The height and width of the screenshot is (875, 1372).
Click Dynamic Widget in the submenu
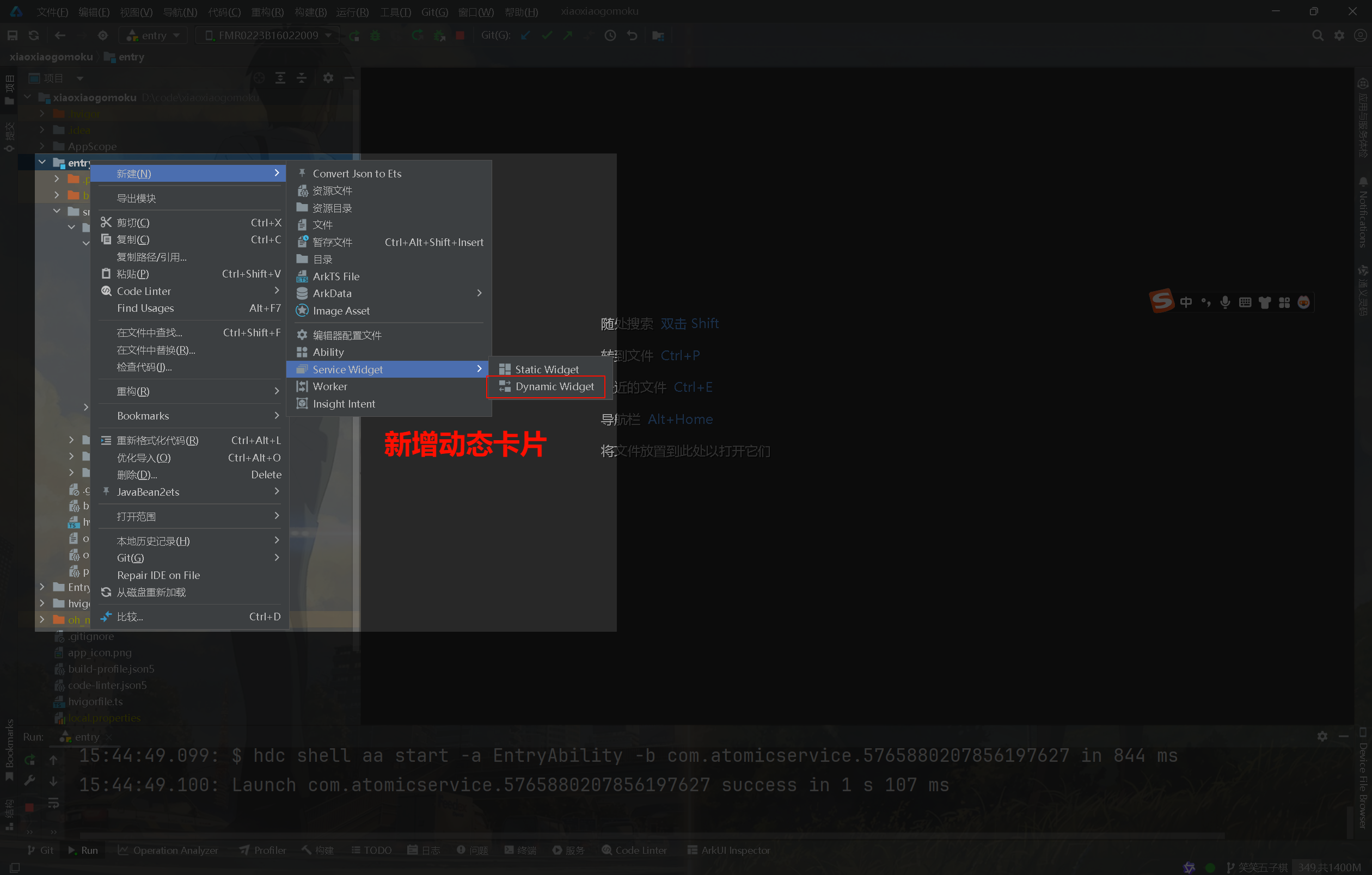coord(554,386)
